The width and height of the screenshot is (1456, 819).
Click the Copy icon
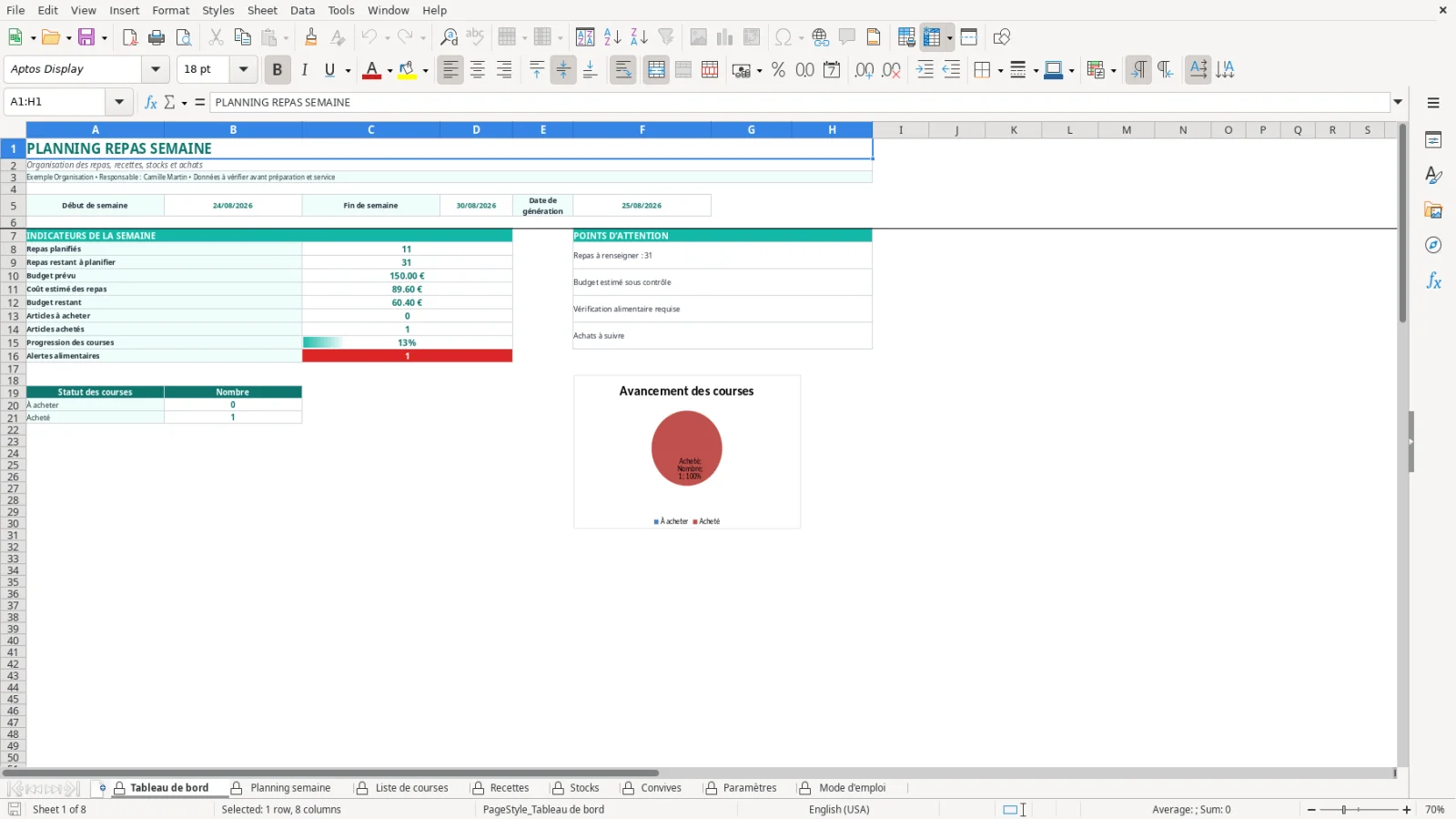point(242,37)
